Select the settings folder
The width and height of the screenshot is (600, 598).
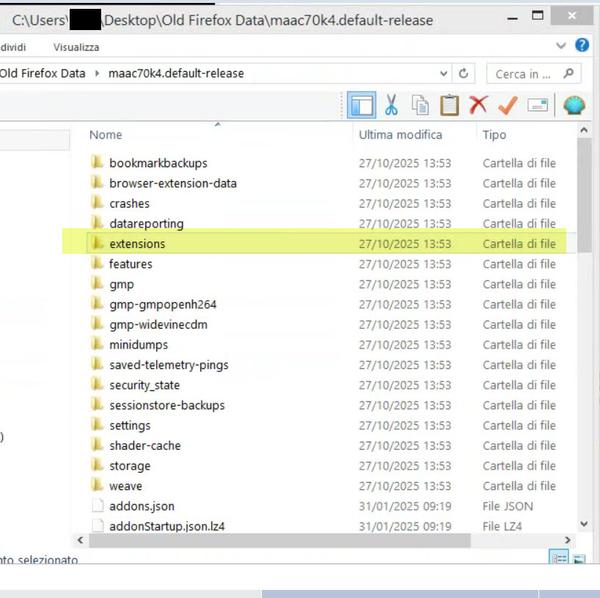coord(130,426)
